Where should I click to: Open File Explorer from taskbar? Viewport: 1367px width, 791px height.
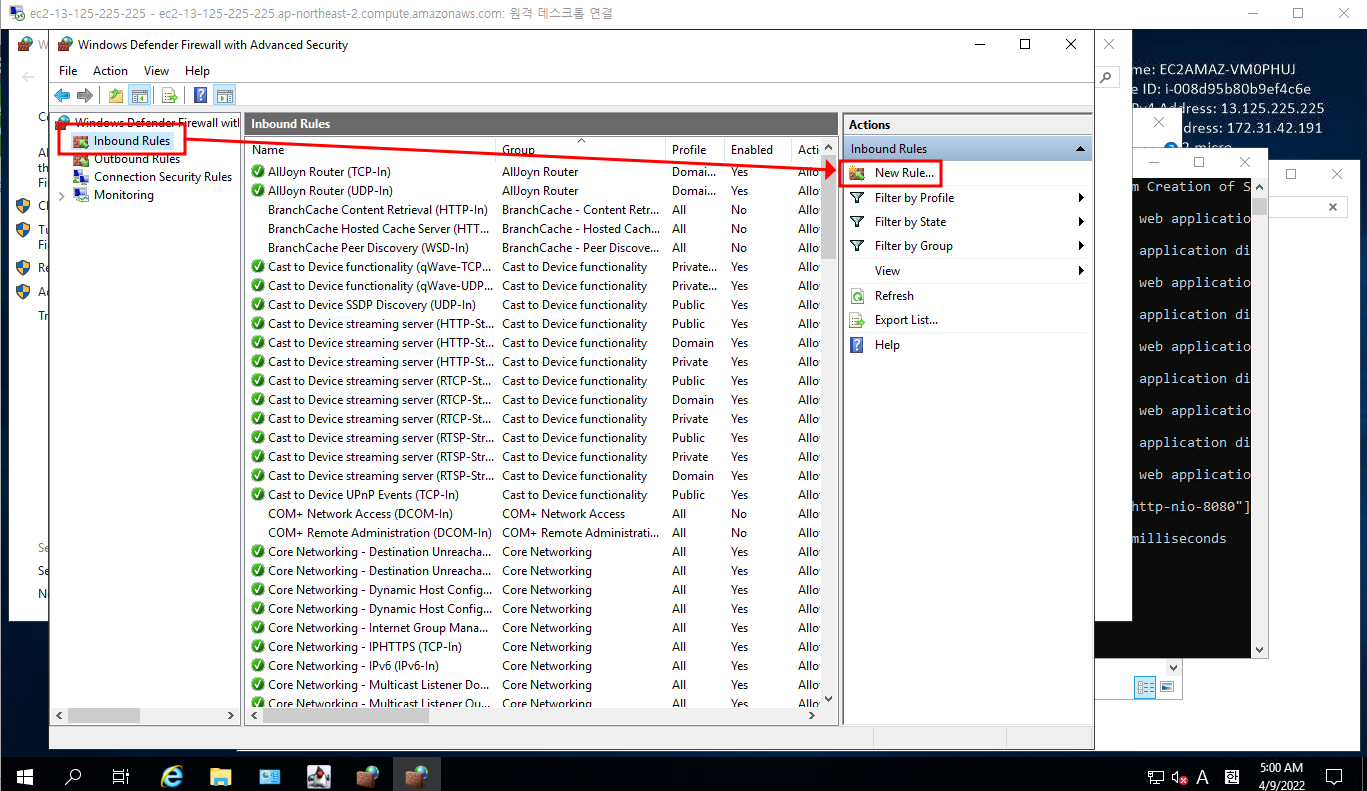tap(220, 775)
